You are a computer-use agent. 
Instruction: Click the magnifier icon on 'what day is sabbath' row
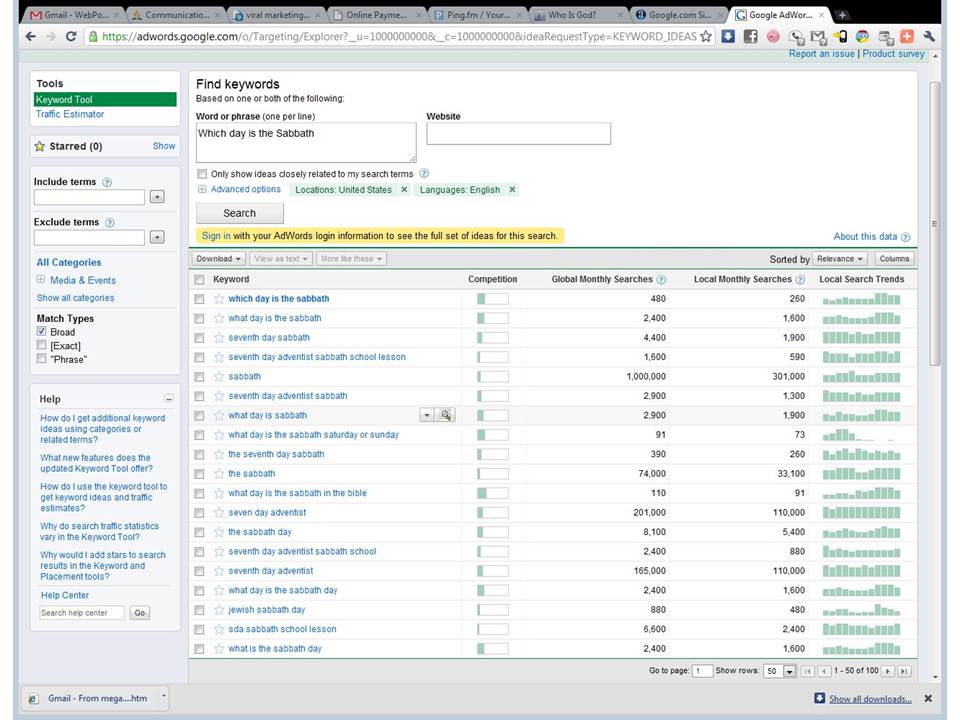pyautogui.click(x=445, y=415)
